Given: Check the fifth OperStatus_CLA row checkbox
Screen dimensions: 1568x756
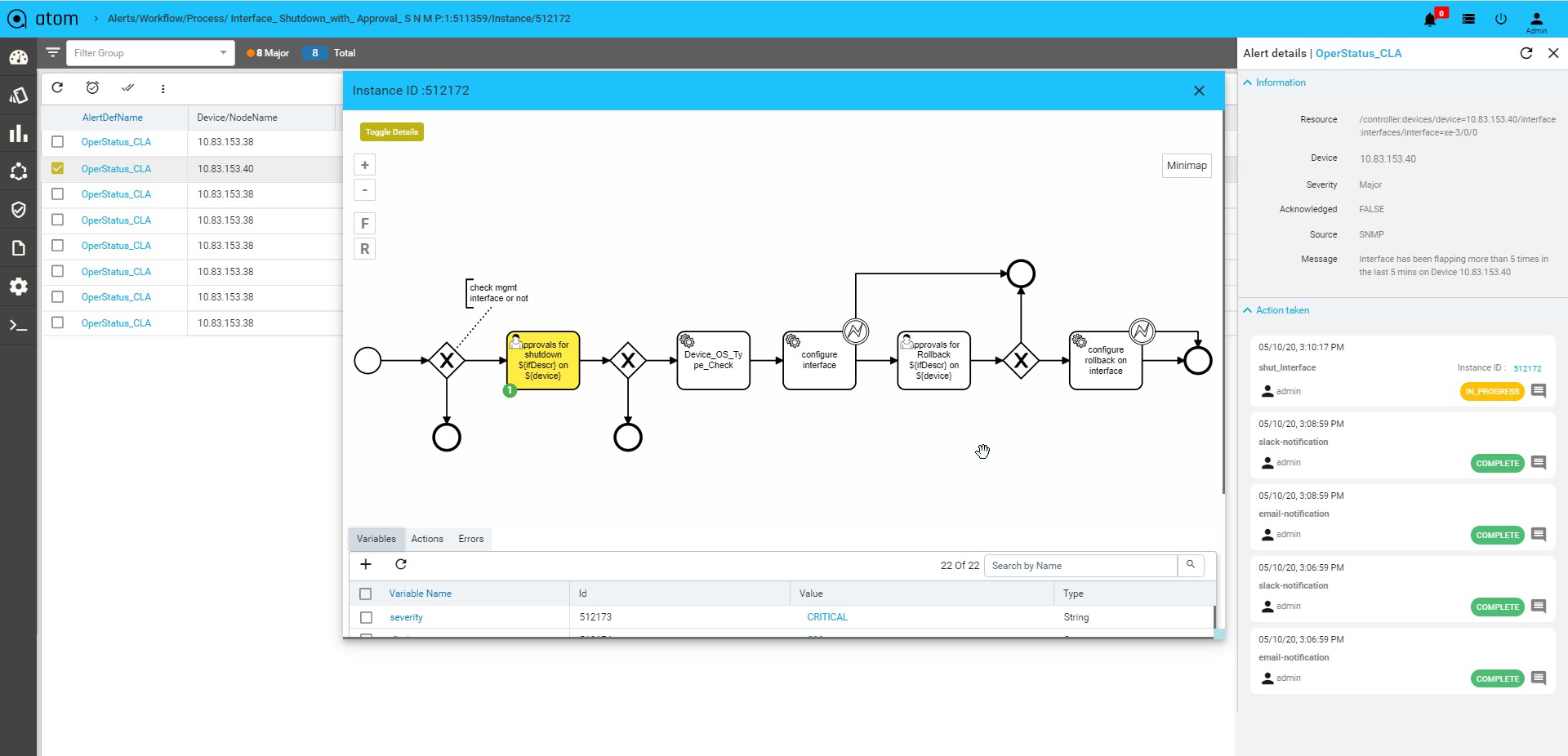Looking at the screenshot, I should click(57, 246).
